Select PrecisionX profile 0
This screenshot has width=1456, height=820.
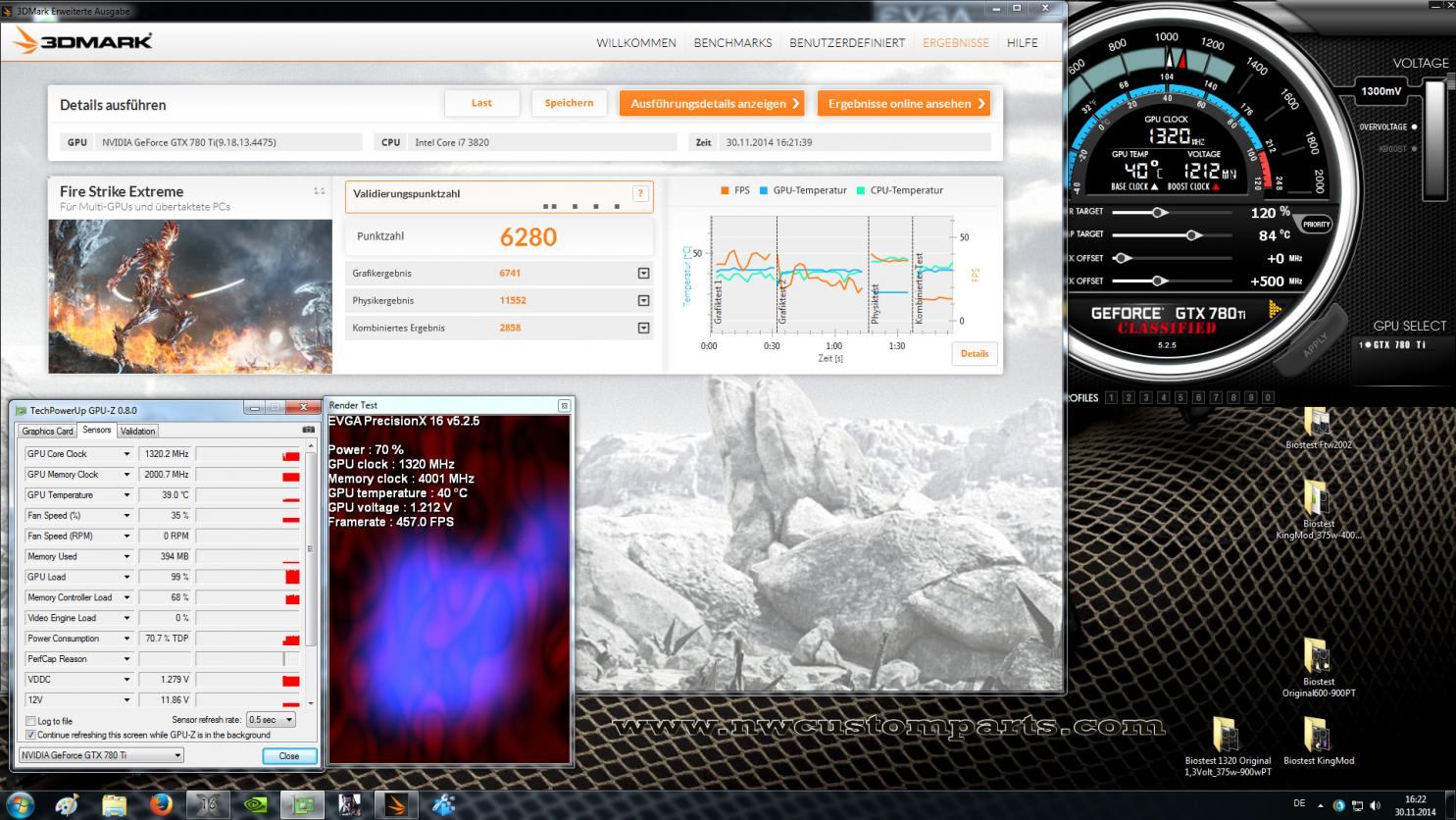coord(1268,397)
